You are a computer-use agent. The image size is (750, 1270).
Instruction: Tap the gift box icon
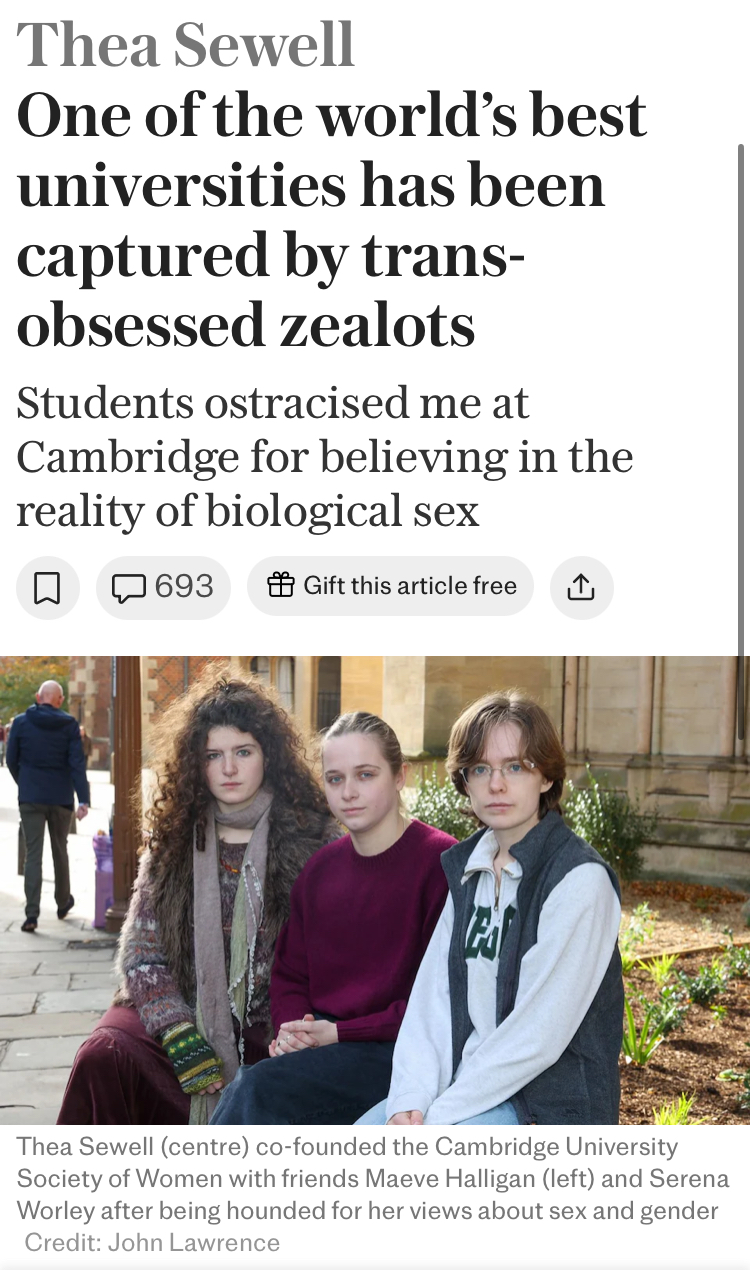[x=281, y=585]
